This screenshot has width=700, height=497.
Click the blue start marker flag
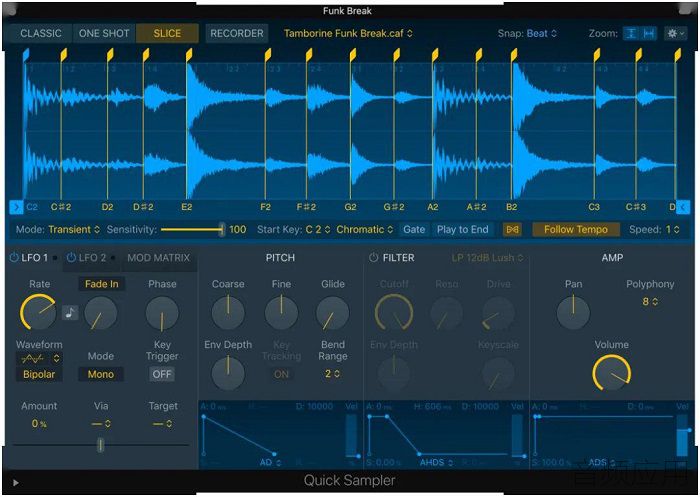pos(25,55)
